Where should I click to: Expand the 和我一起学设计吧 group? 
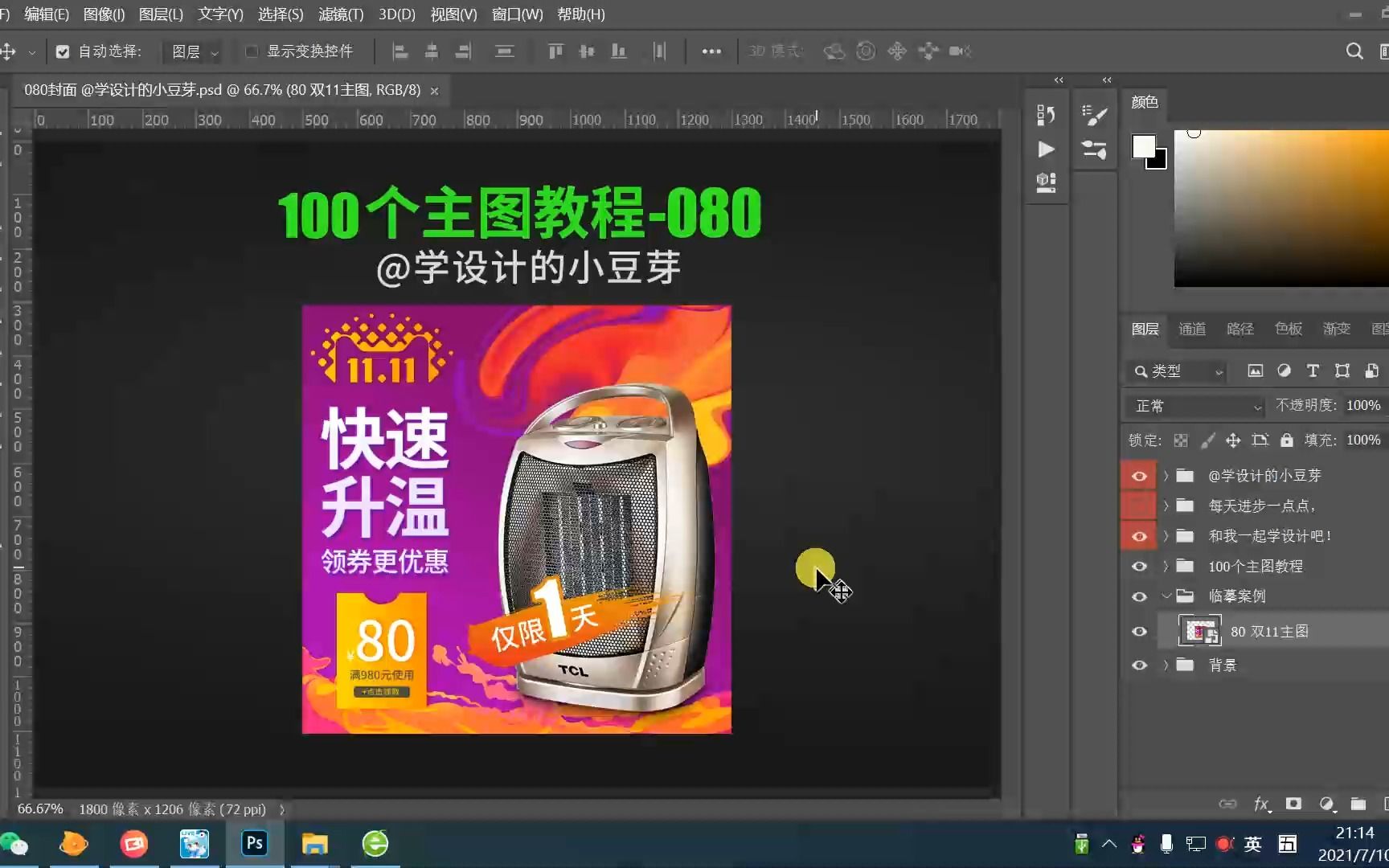[x=1166, y=536]
